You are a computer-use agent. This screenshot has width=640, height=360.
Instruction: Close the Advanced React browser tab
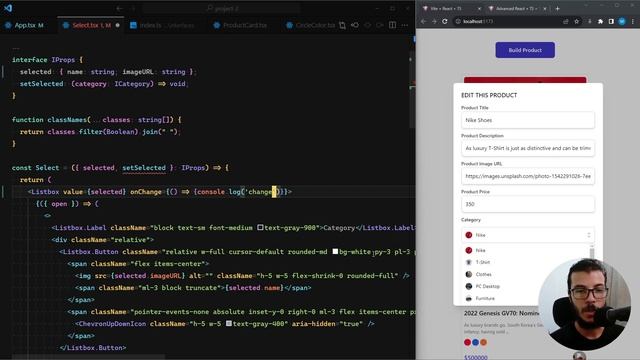[544, 9]
